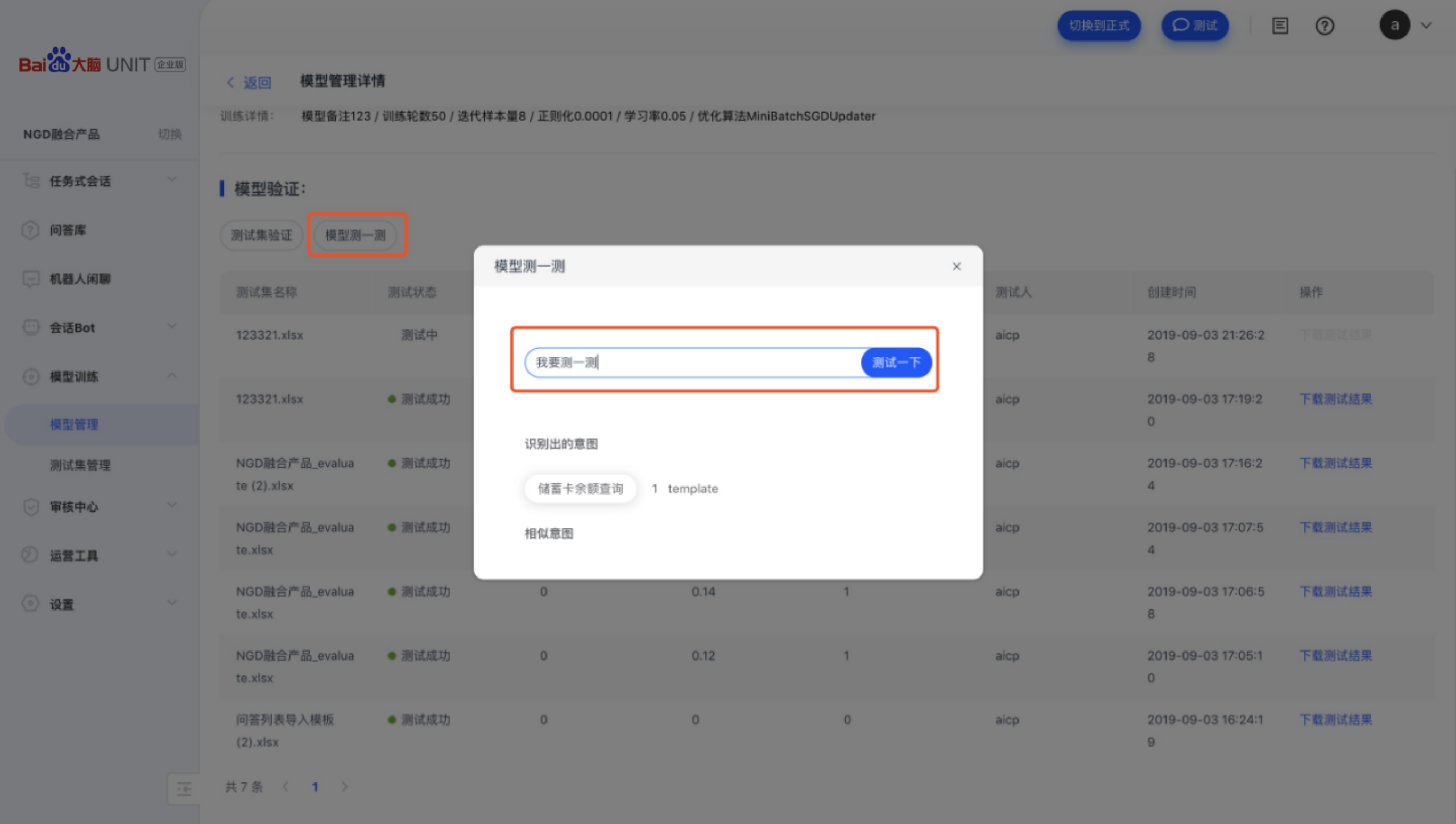Collapse the 模型训练 menu chevron

tap(172, 375)
